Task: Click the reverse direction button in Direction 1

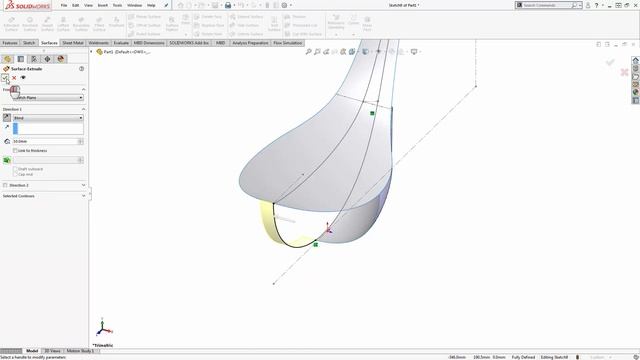Action: click(7, 118)
